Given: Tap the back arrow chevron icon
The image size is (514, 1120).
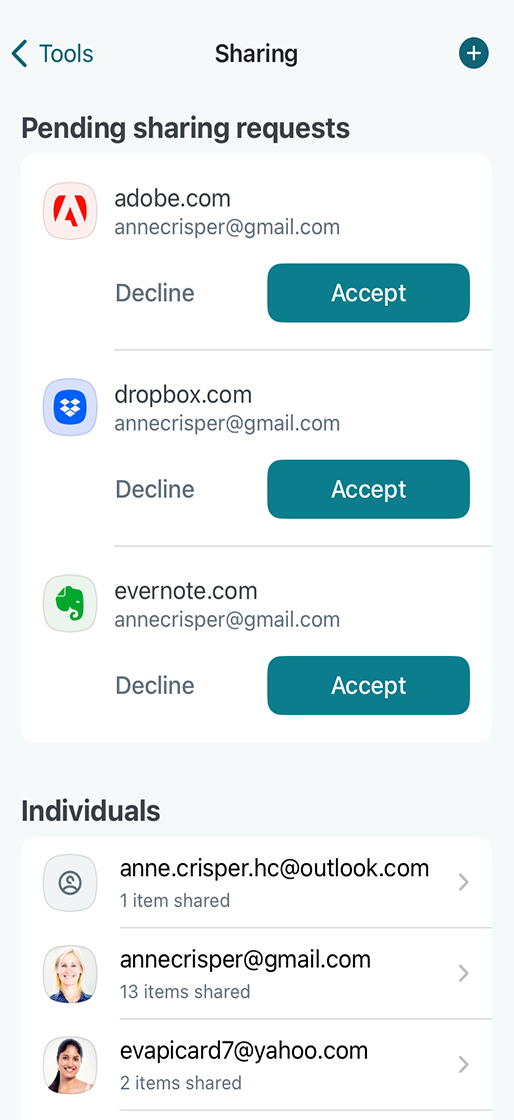Looking at the screenshot, I should click(20, 54).
